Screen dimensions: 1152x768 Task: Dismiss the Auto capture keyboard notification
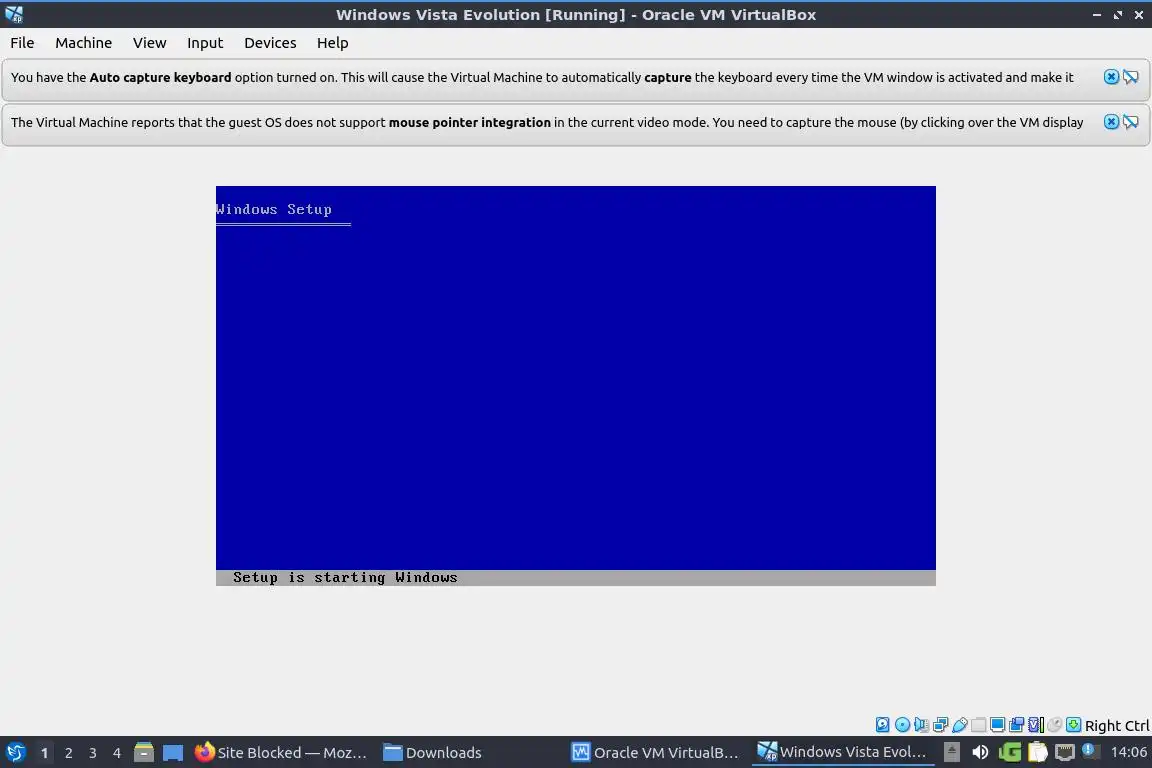click(x=1111, y=77)
